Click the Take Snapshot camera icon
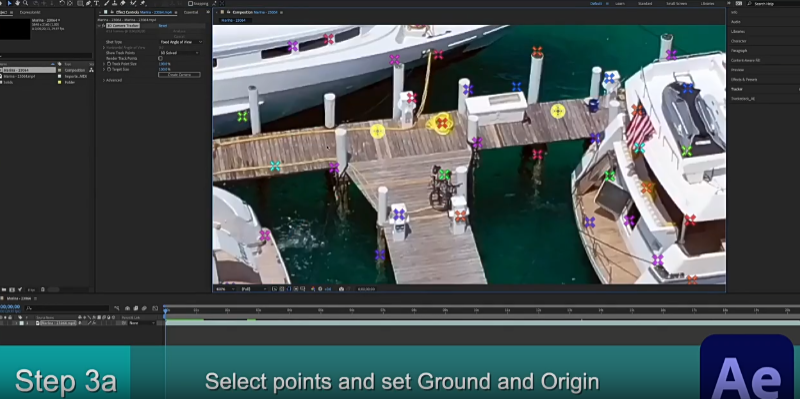Image resolution: width=800 pixels, height=399 pixels. (341, 289)
